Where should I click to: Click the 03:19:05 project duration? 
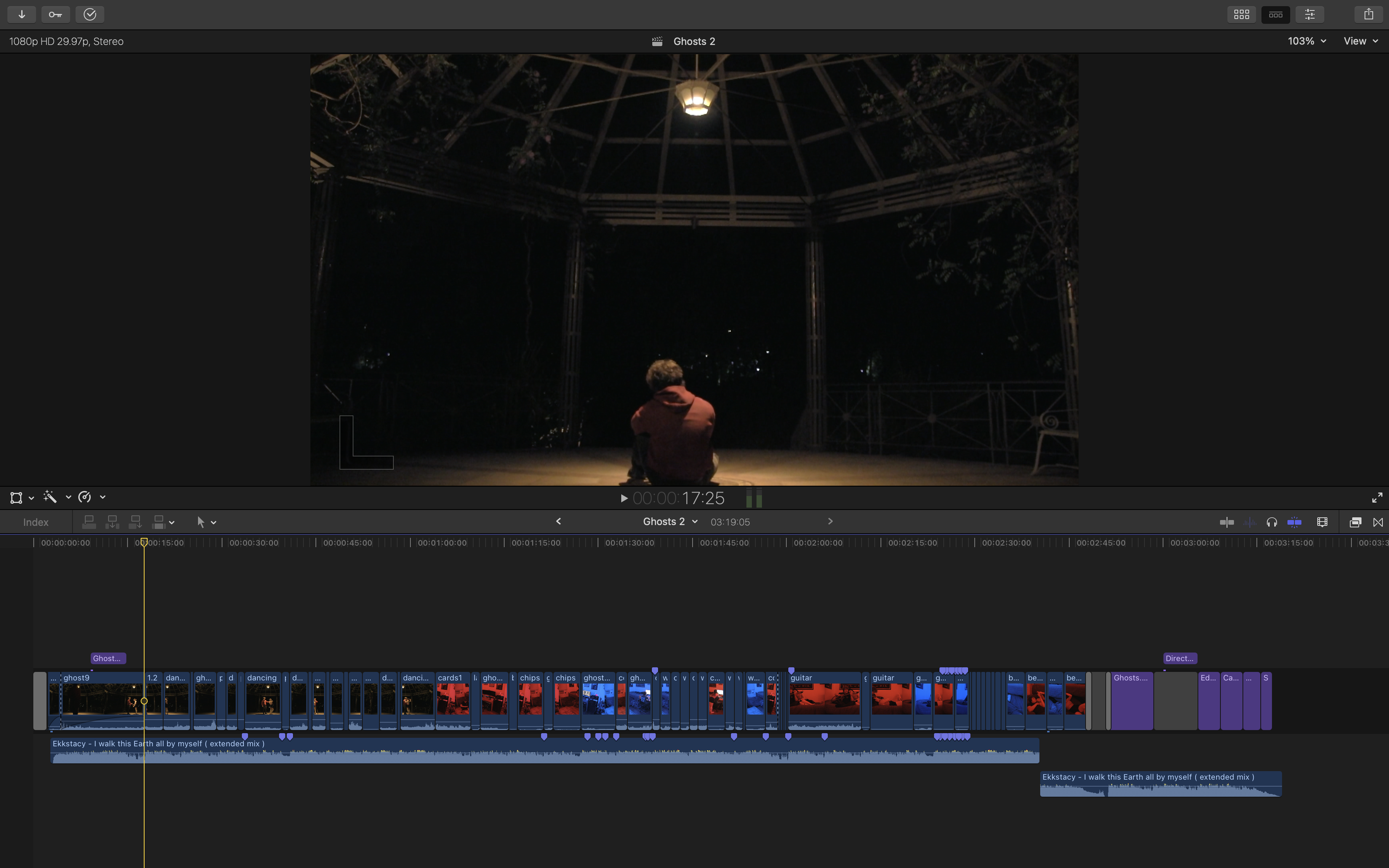[730, 522]
